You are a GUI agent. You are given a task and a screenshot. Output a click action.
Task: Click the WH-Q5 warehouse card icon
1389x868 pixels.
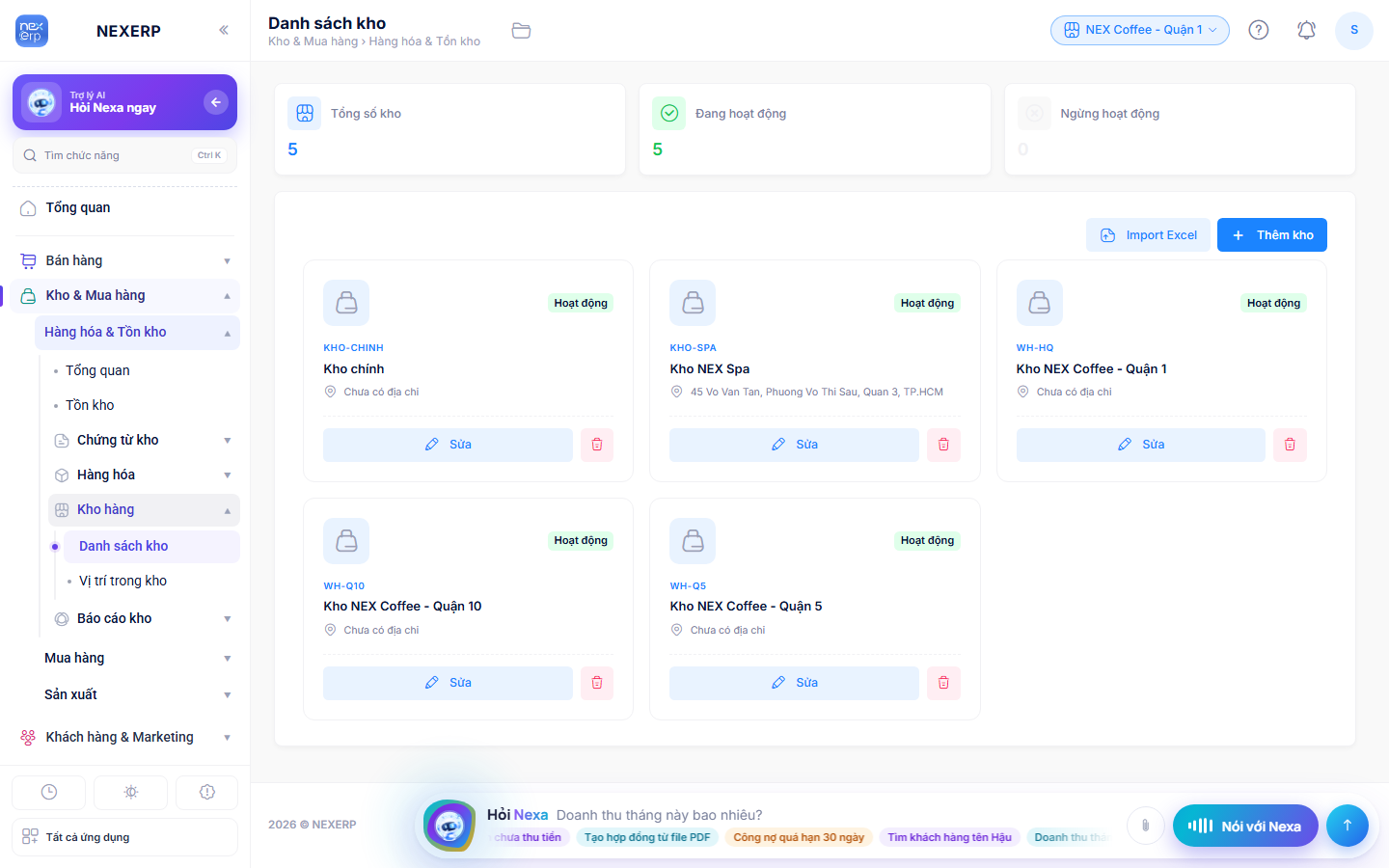click(693, 541)
